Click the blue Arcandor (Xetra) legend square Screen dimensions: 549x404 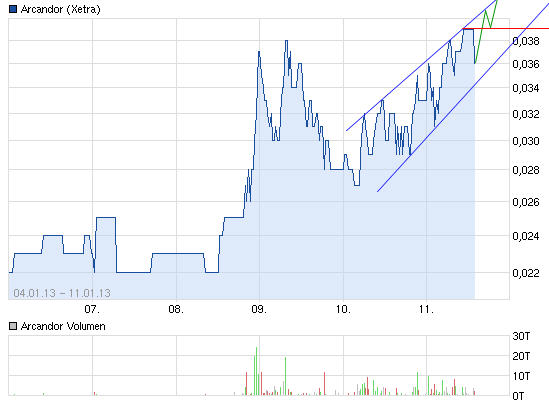(x=13, y=9)
